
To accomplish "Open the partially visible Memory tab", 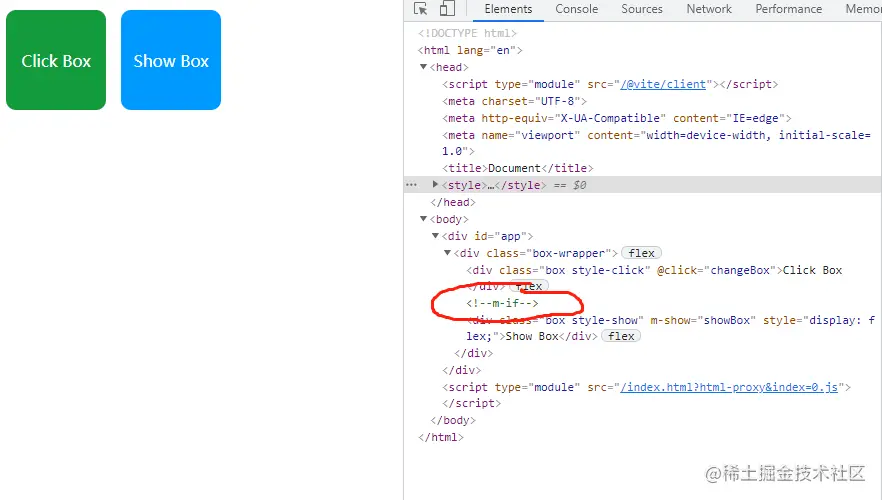I will 863,9.
